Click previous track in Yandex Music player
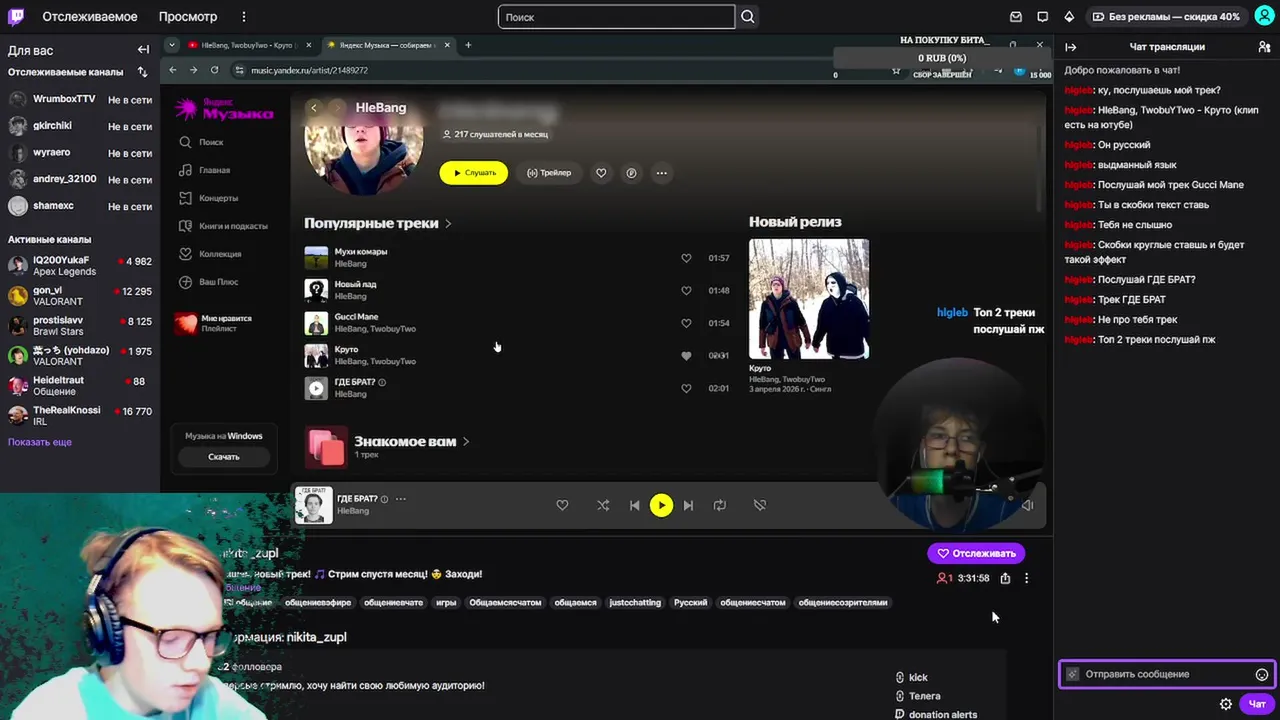Image resolution: width=1280 pixels, height=720 pixels. 634,506
